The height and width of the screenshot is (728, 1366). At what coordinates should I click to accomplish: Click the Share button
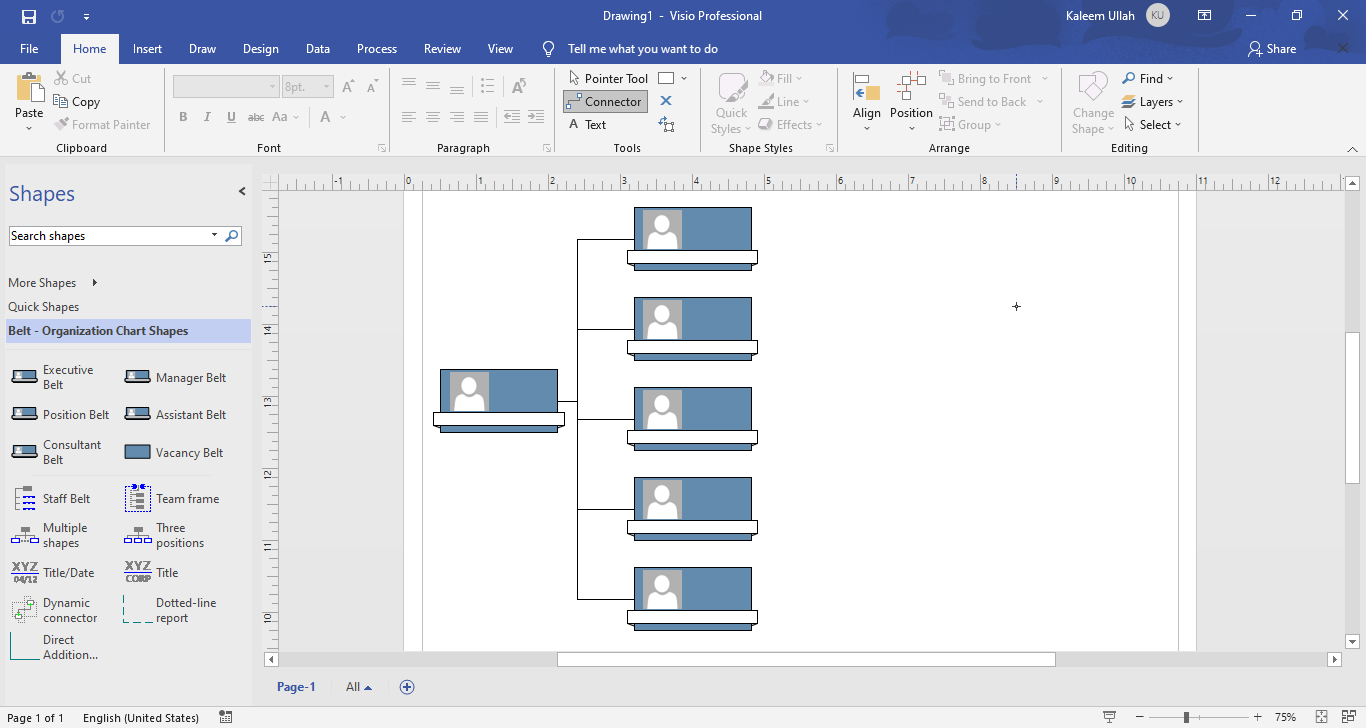pos(1271,48)
